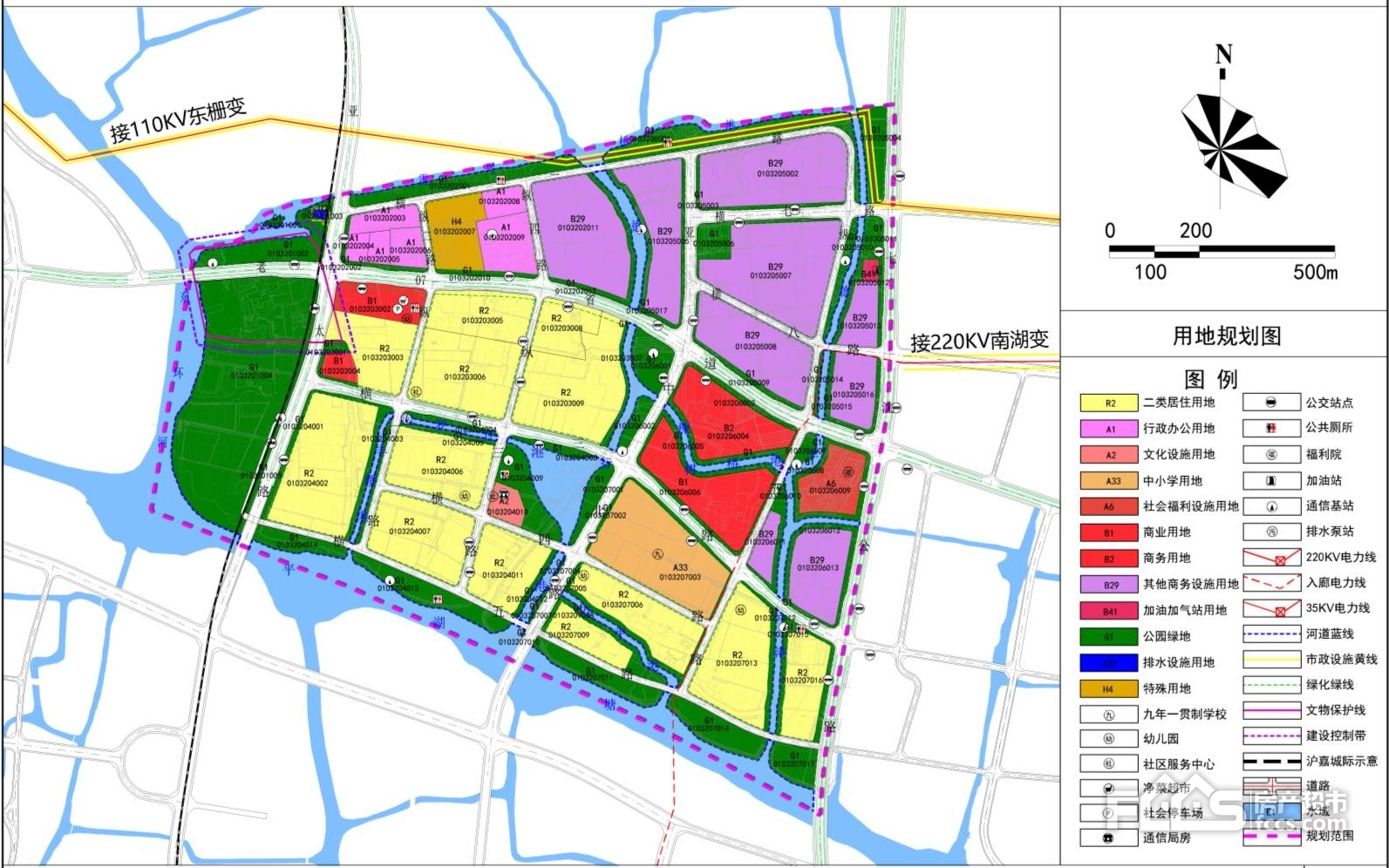The height and width of the screenshot is (868, 1389).
Task: Click the '接220KV南湖变' annotation
Action: point(979,340)
